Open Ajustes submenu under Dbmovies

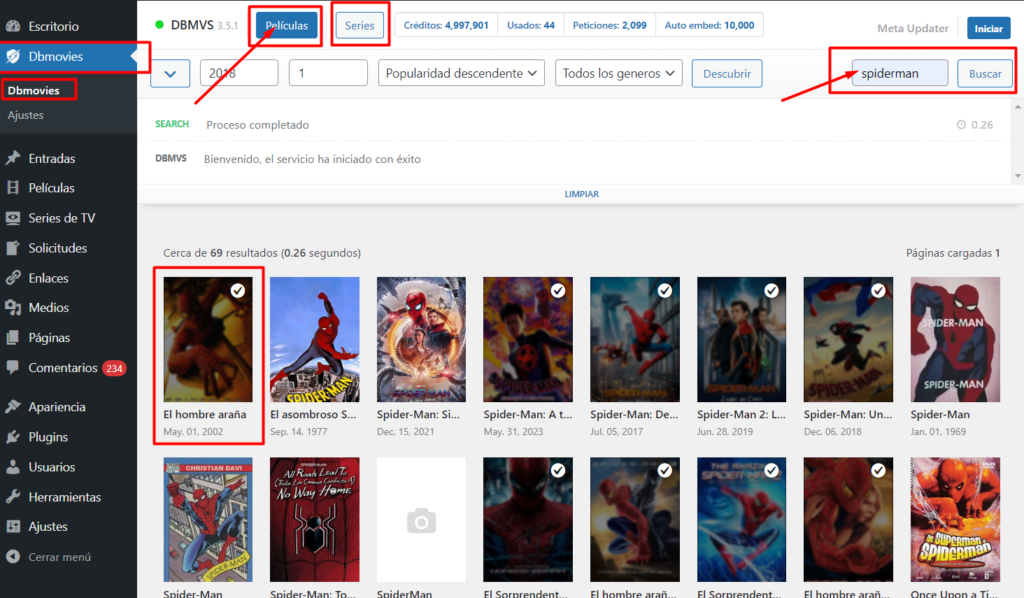25,115
